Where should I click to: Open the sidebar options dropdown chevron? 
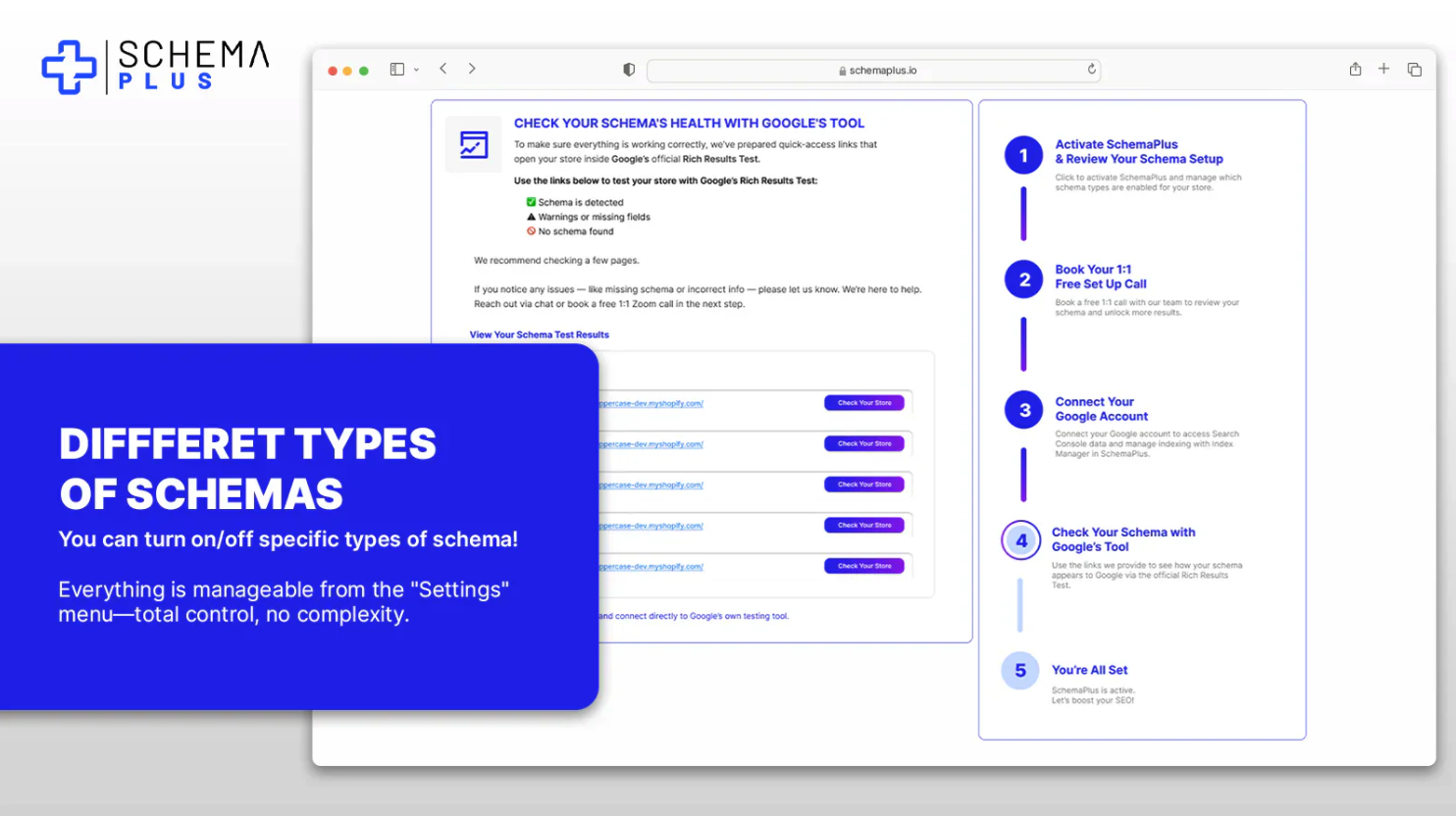(x=416, y=70)
